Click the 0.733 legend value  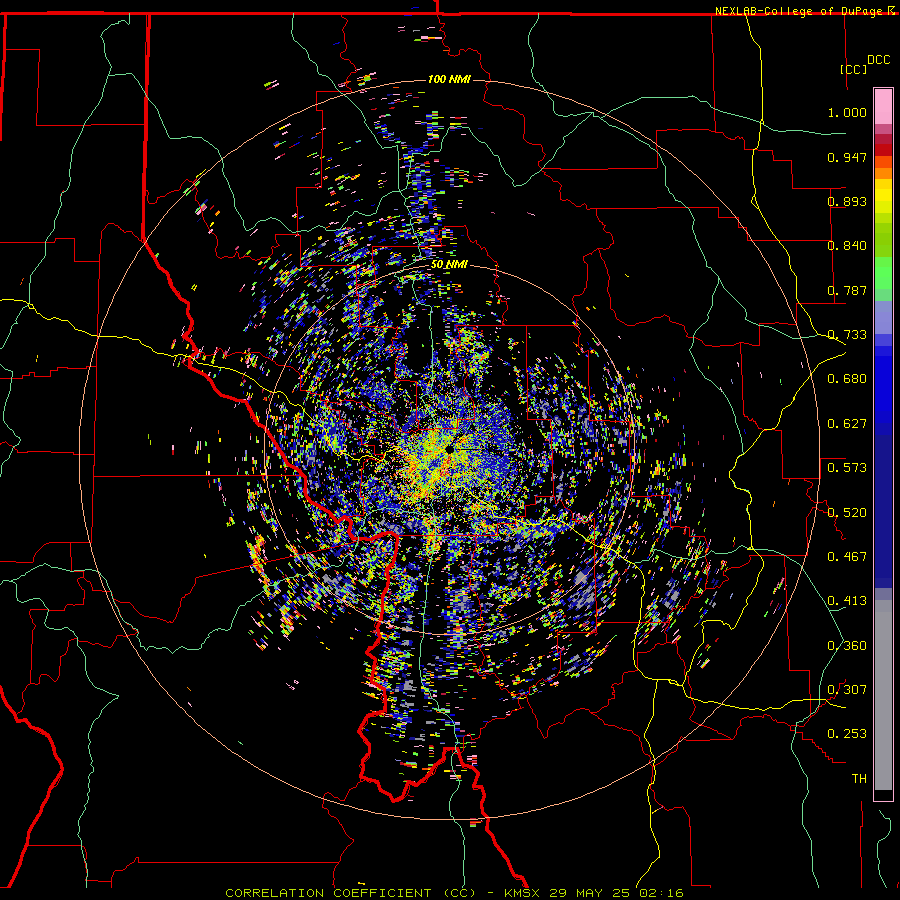click(847, 335)
